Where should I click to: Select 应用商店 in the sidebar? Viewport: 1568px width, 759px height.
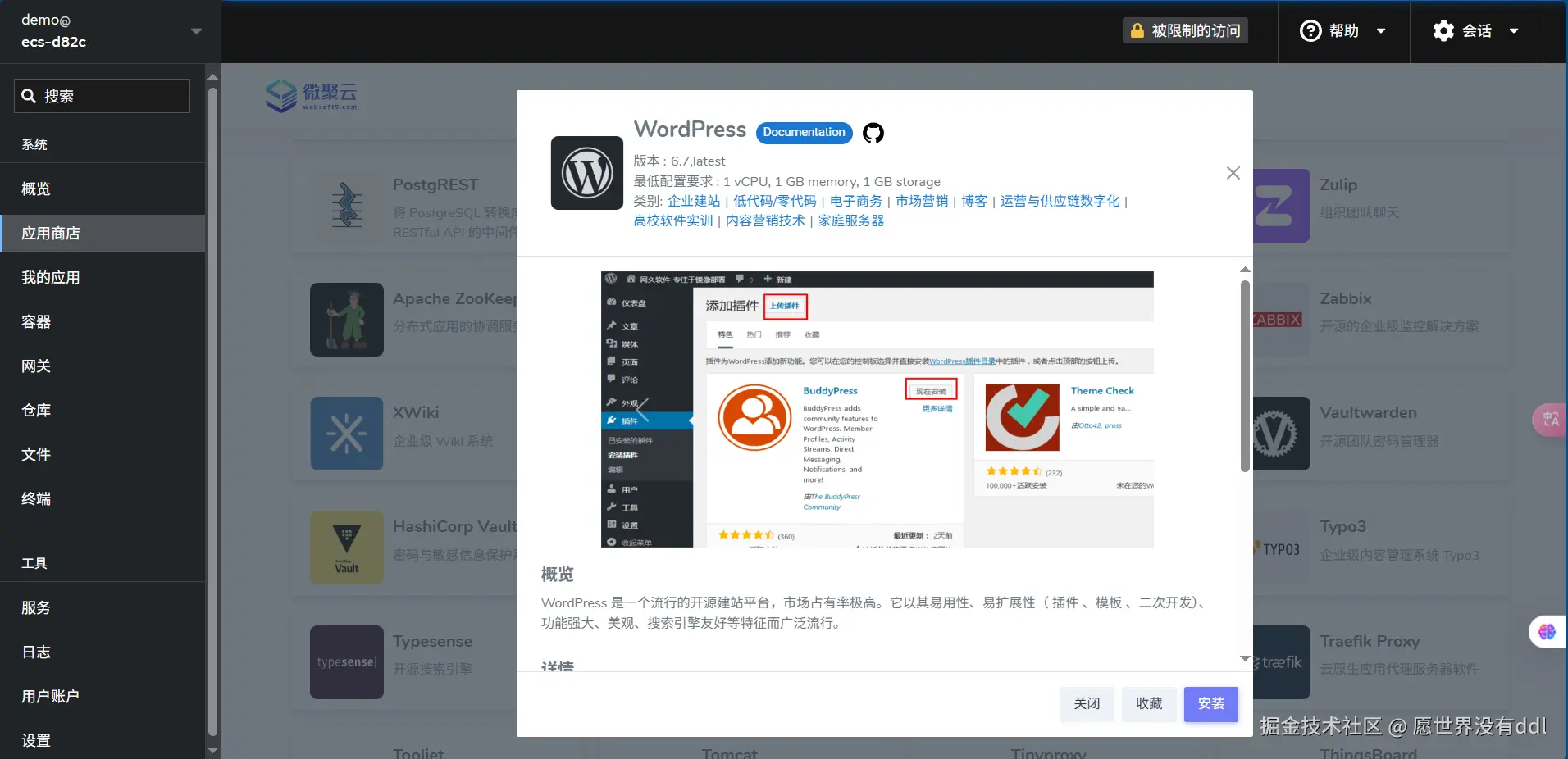pos(103,233)
